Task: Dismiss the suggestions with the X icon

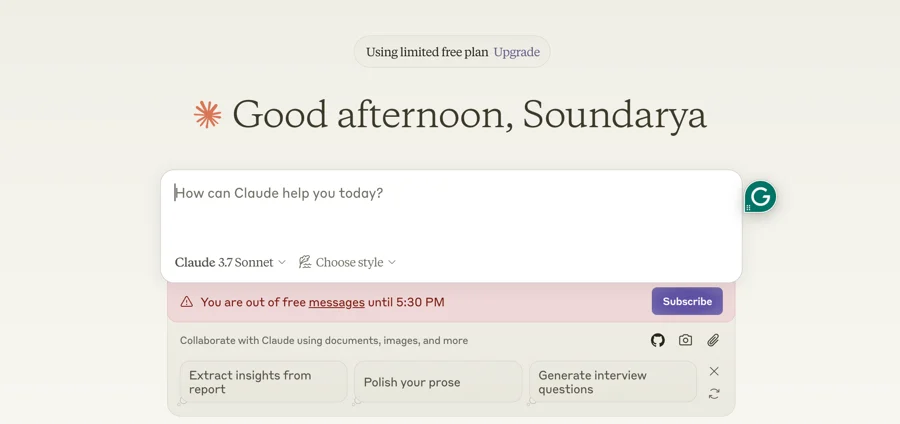Action: (x=714, y=371)
